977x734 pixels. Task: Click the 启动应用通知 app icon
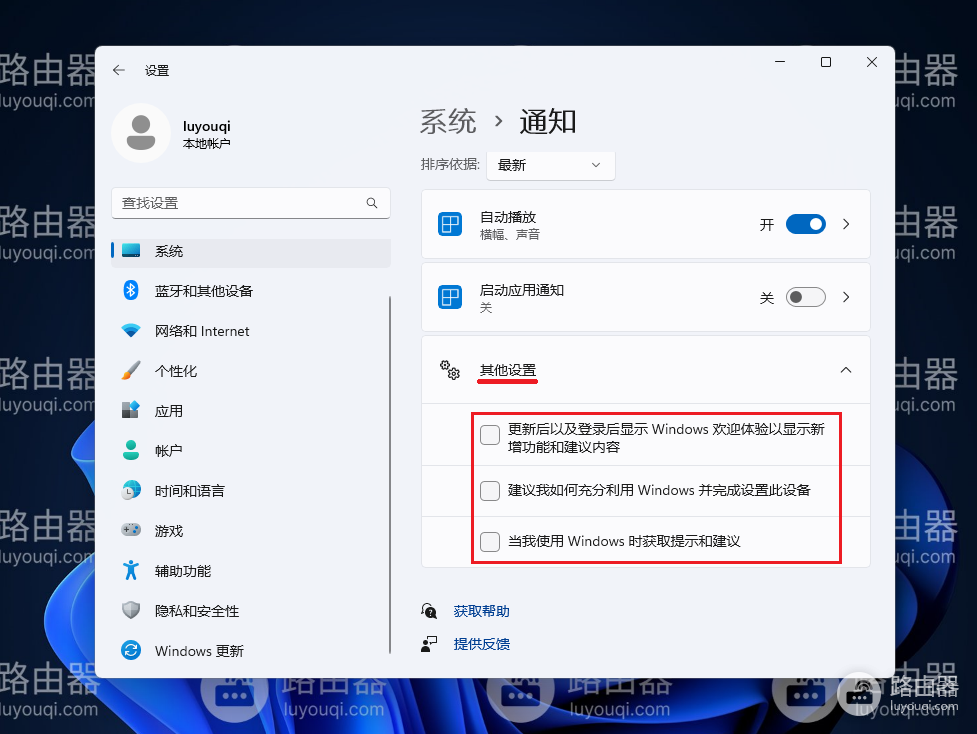pos(450,297)
